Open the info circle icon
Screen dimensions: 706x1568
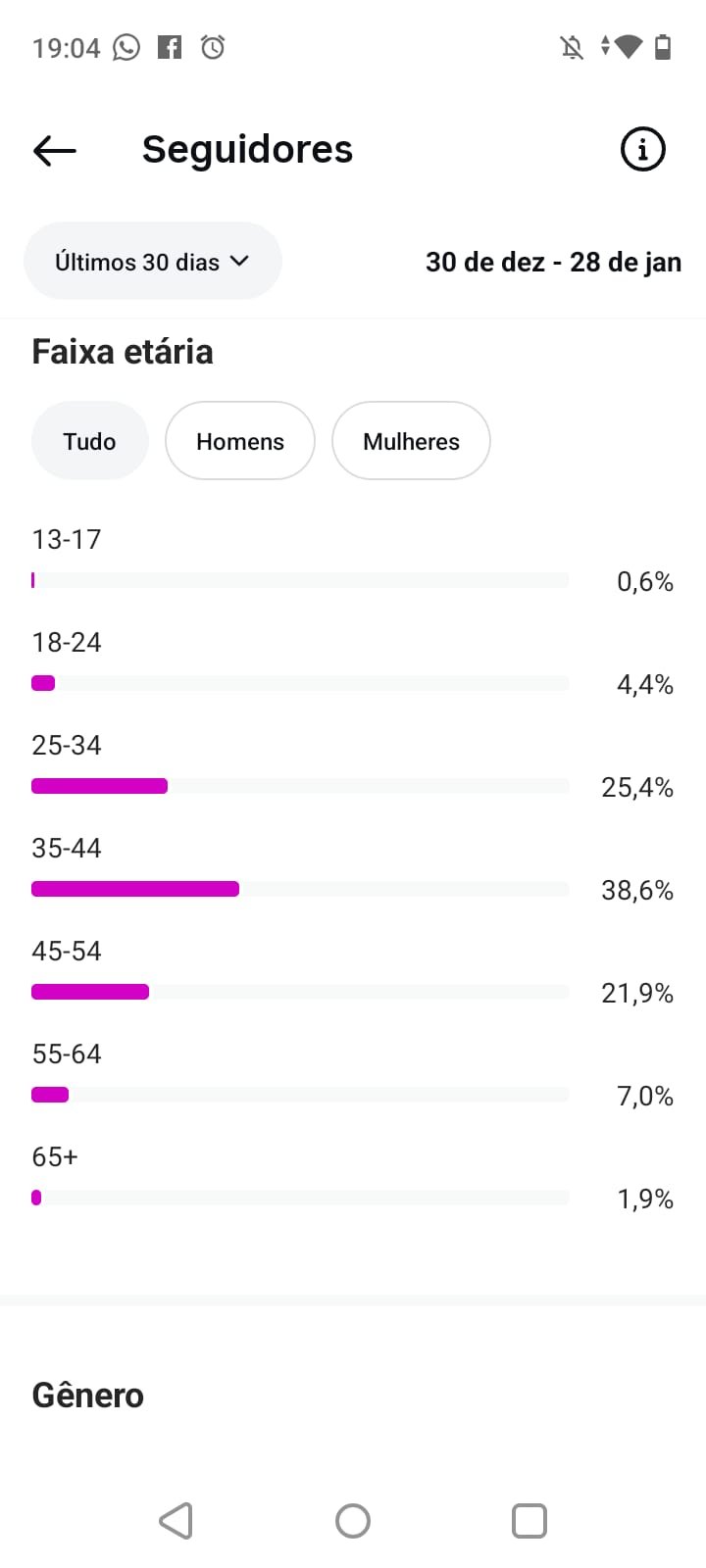tap(642, 149)
